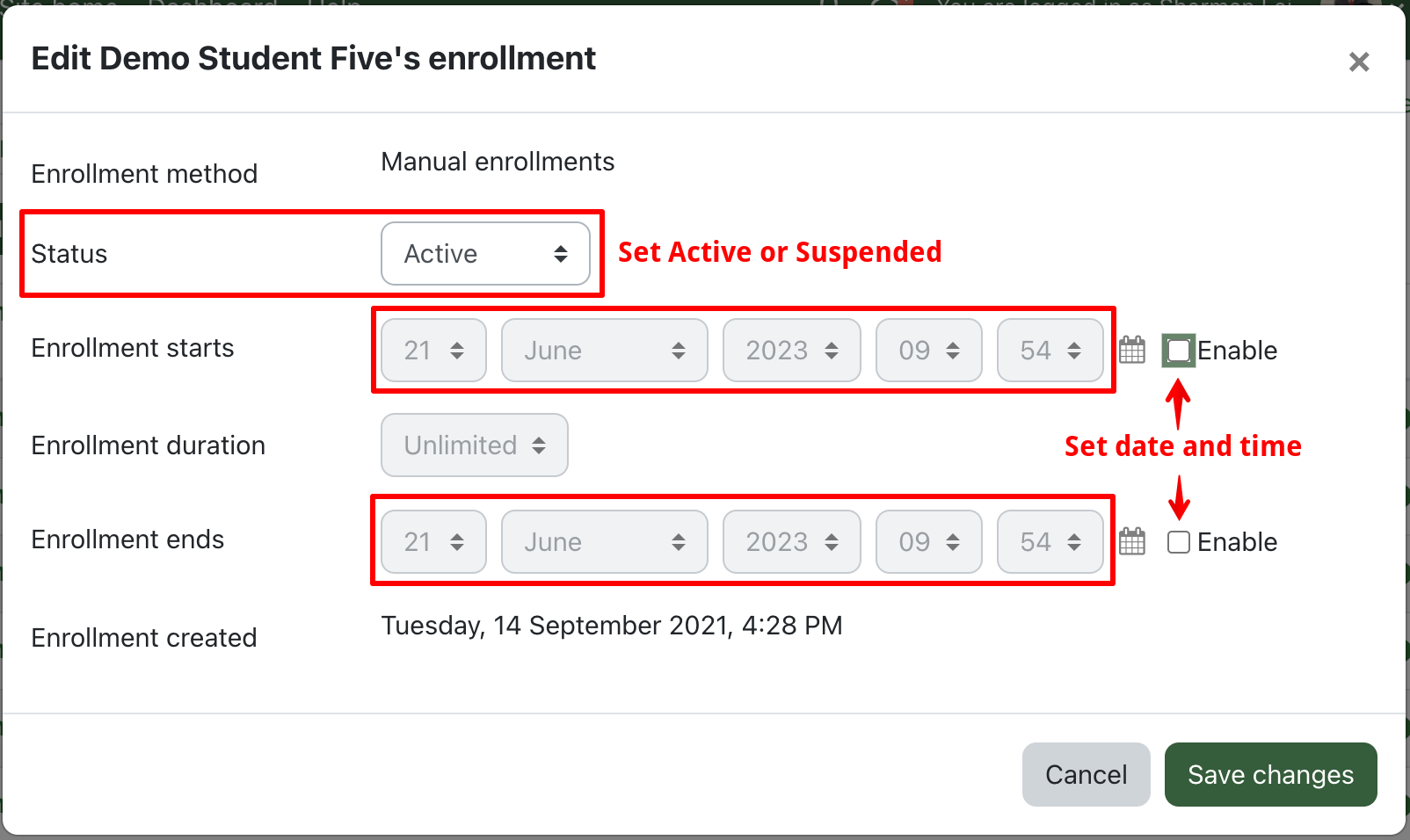Open the Enrollment starts calendar picker
The width and height of the screenshot is (1410, 840).
point(1132,350)
